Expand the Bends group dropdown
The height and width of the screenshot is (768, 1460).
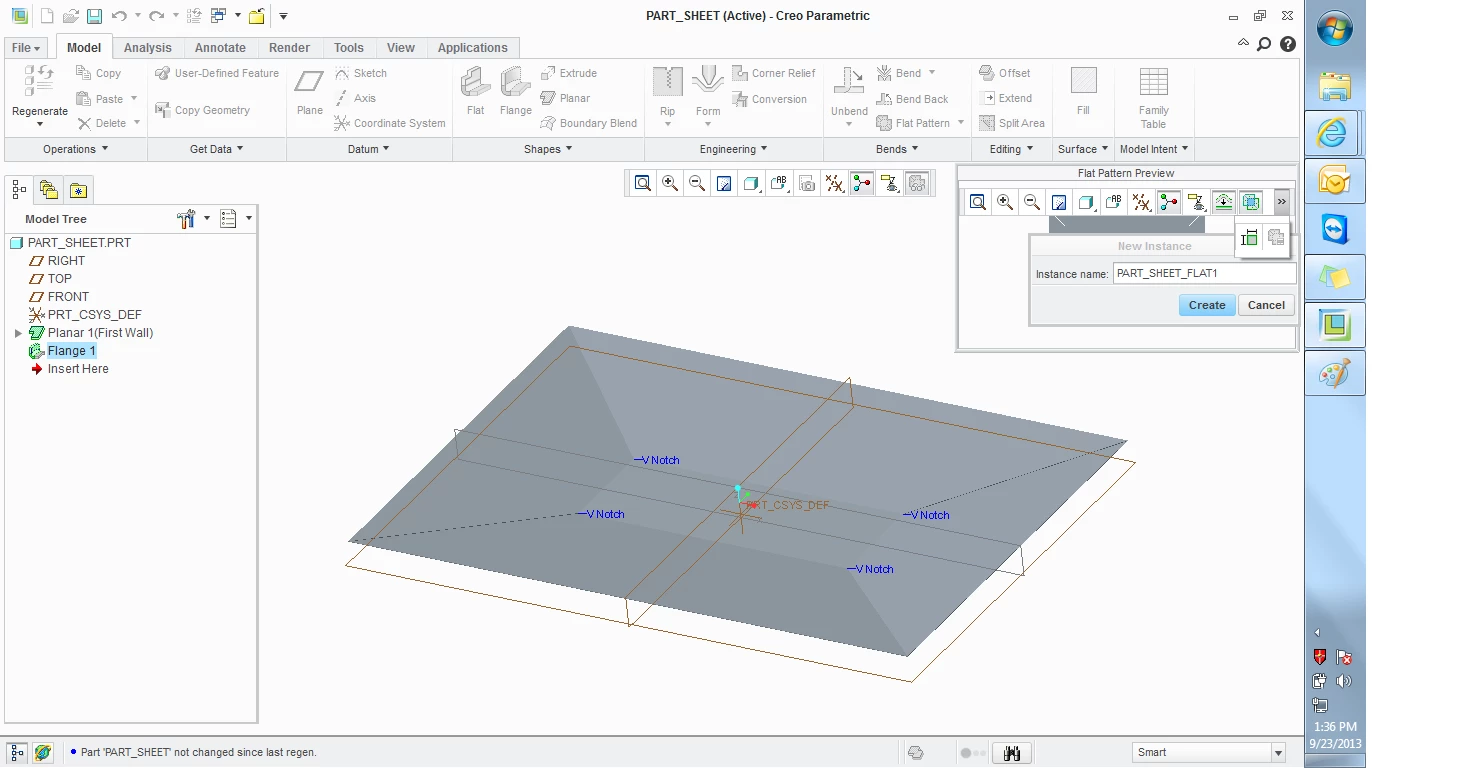[x=897, y=149]
